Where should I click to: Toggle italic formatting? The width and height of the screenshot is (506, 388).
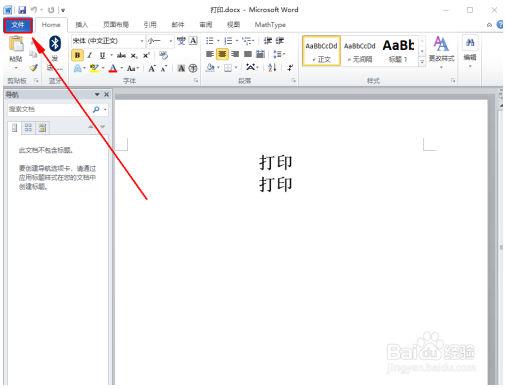point(90,55)
